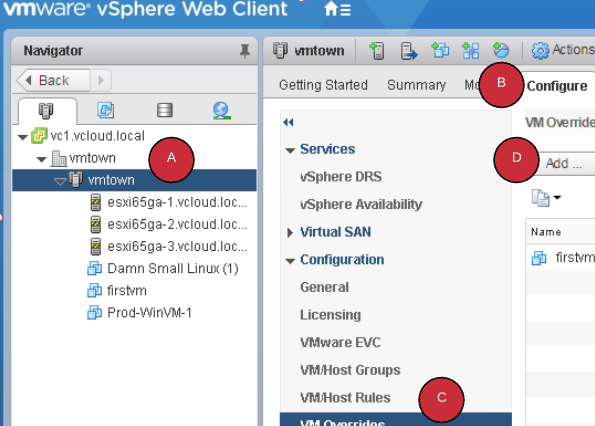595x426 pixels.
Task: Select the vmtown cluster tree row
Action: click(x=134, y=180)
